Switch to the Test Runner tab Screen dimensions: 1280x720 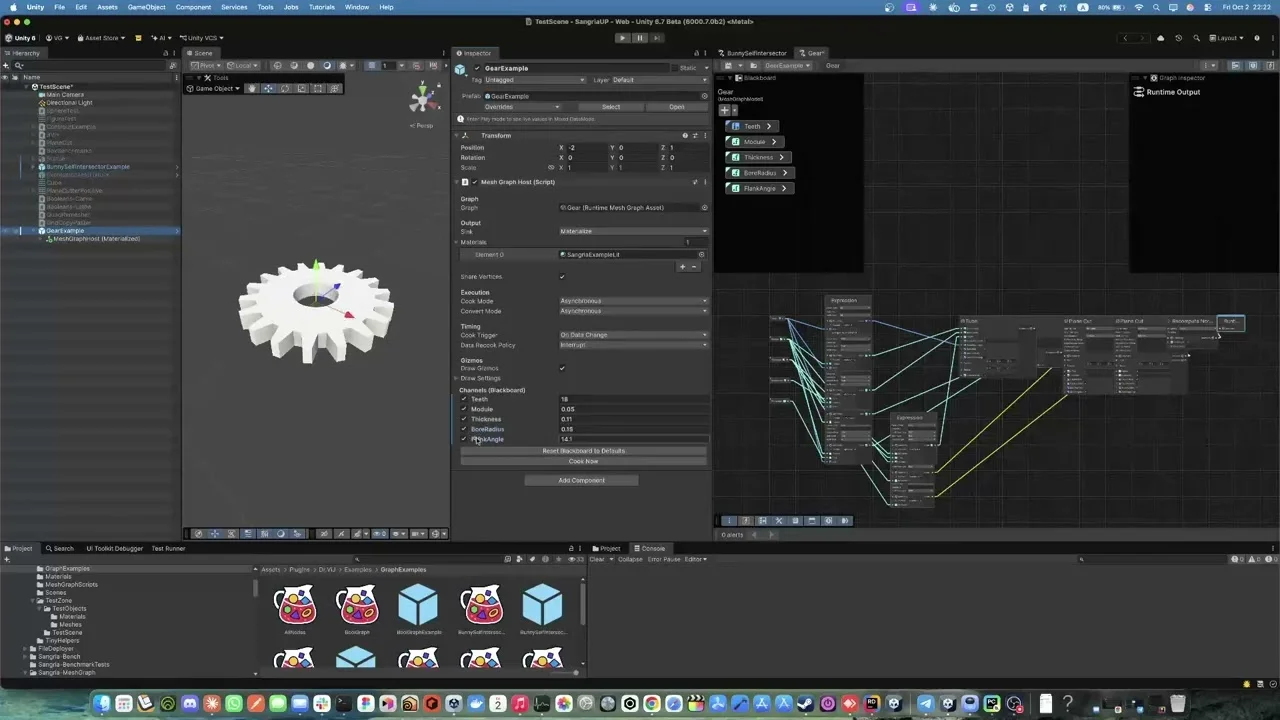click(168, 548)
